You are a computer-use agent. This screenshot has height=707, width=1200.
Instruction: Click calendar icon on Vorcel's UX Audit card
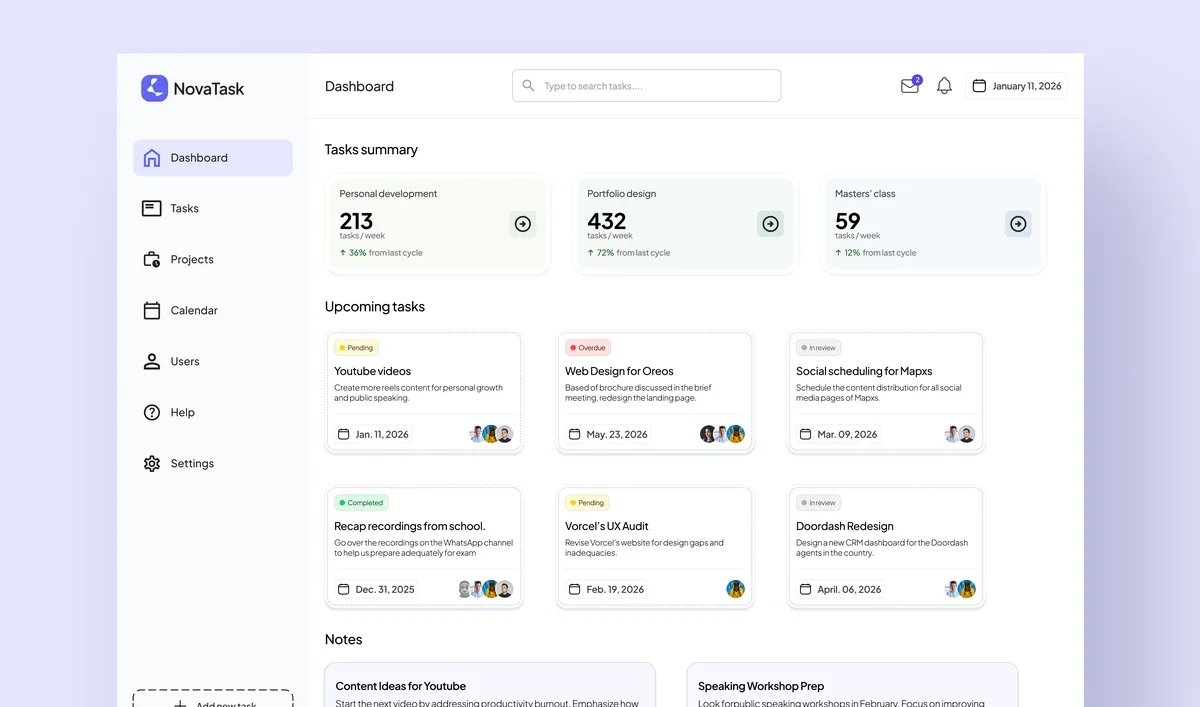(575, 589)
